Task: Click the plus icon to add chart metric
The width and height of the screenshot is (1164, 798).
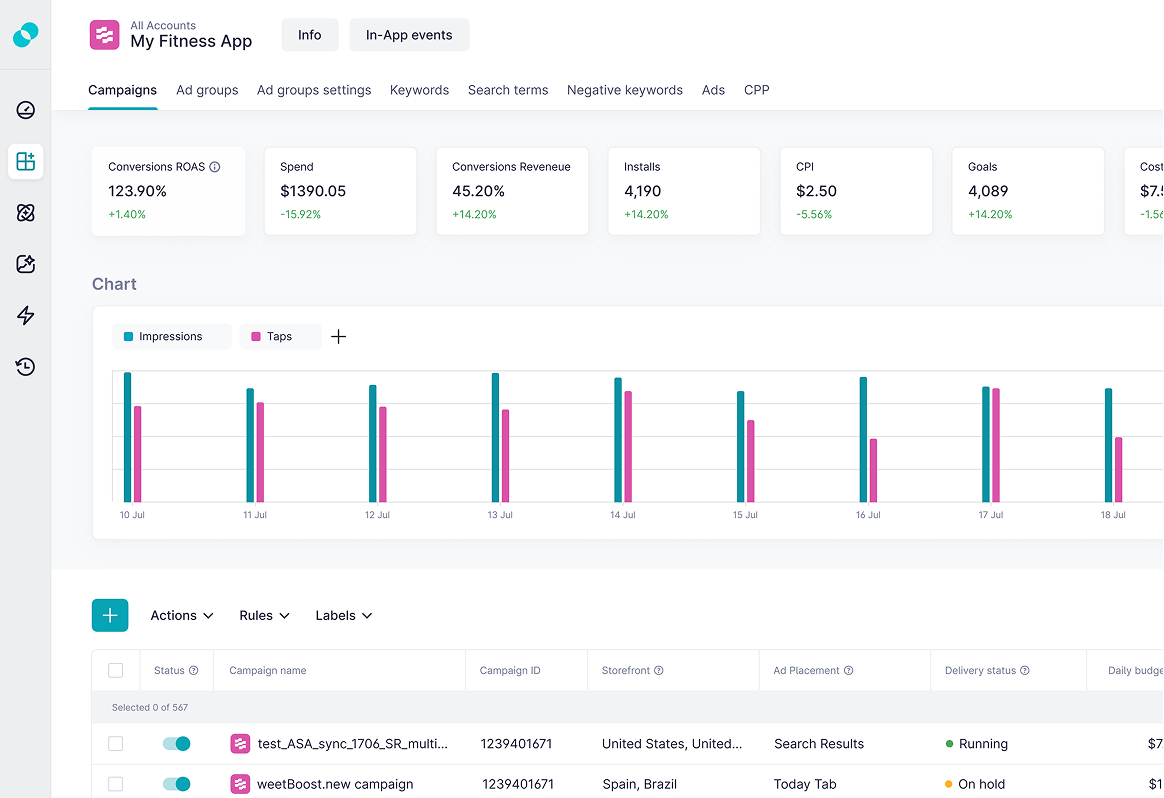Action: (x=338, y=337)
